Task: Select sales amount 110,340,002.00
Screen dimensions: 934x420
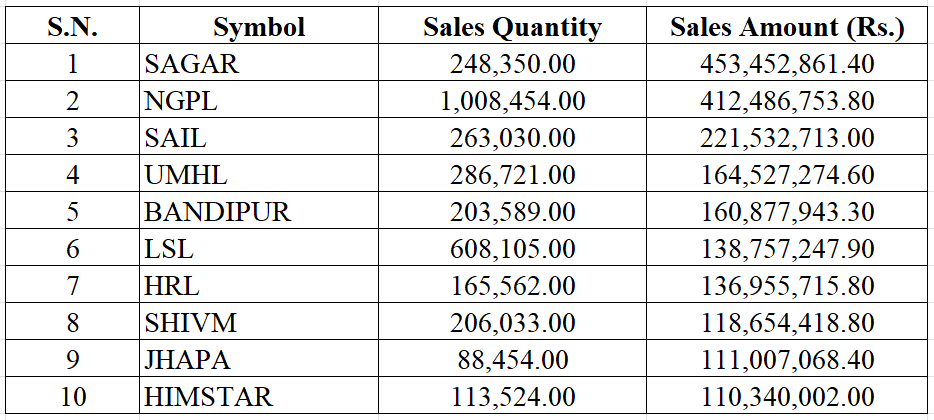Action: click(x=787, y=397)
